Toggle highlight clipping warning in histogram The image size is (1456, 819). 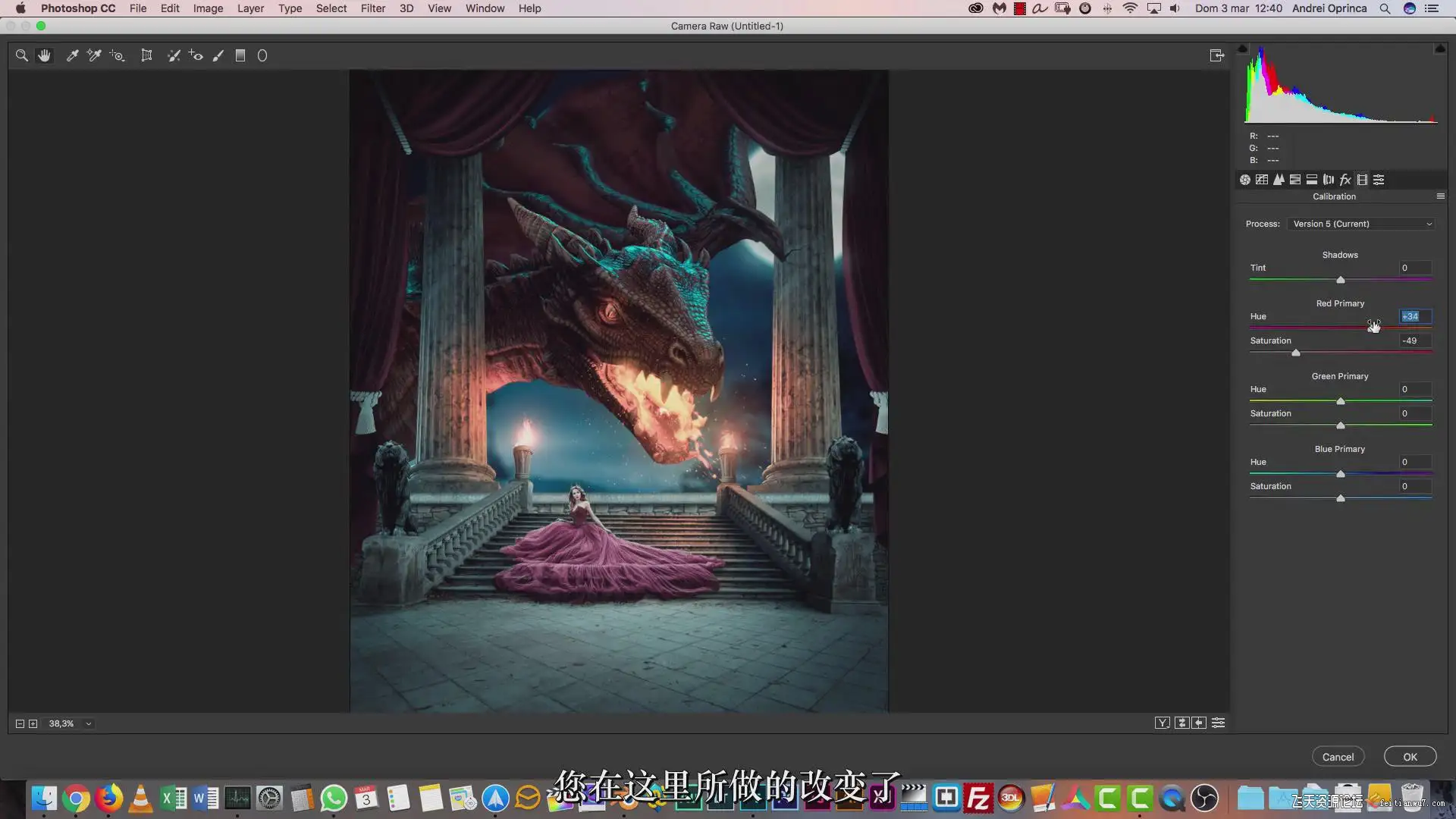click(x=1439, y=49)
